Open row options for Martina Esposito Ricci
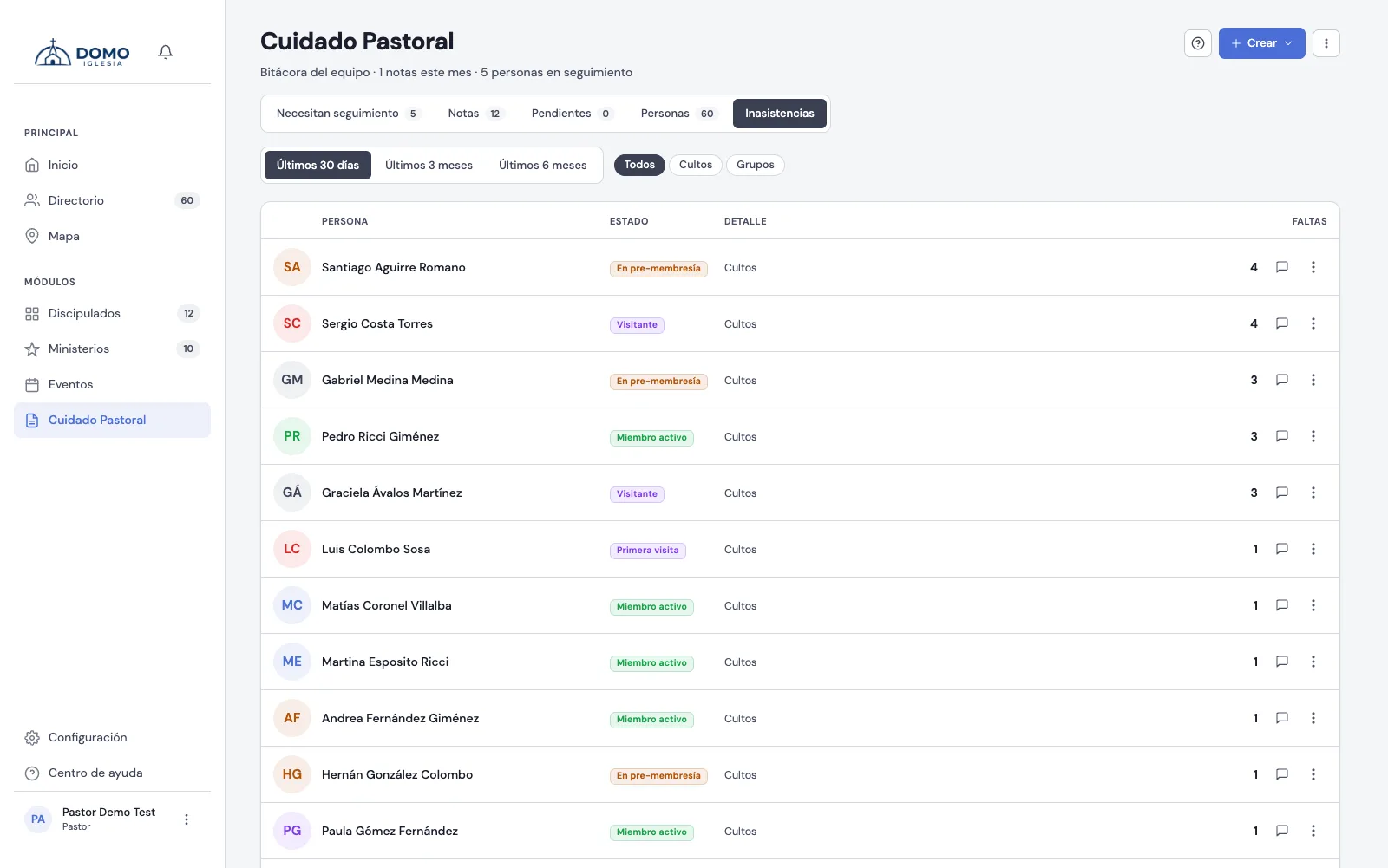This screenshot has height=868, width=1388. 1313,662
